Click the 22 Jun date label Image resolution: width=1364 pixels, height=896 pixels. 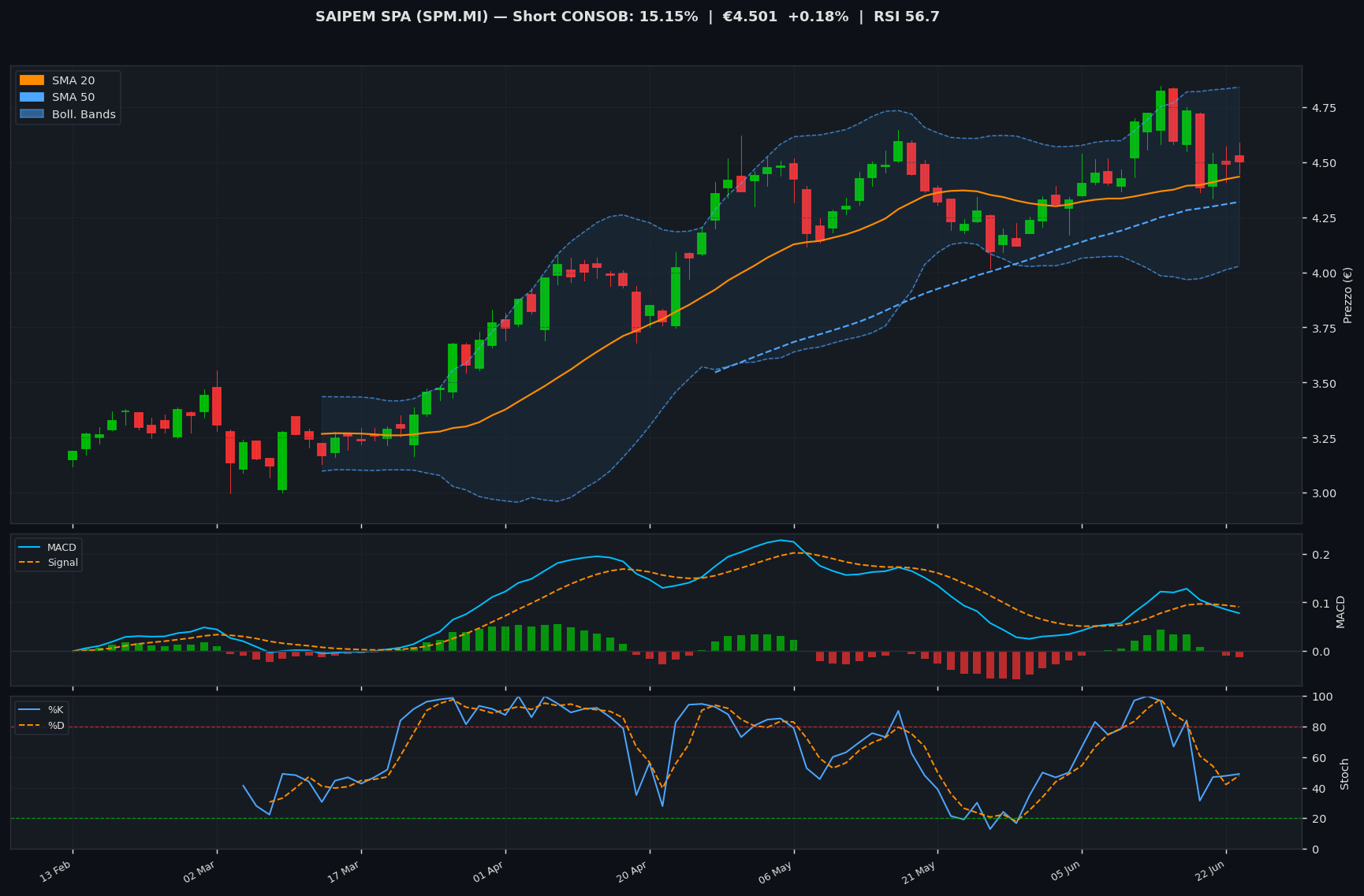pos(1209,871)
